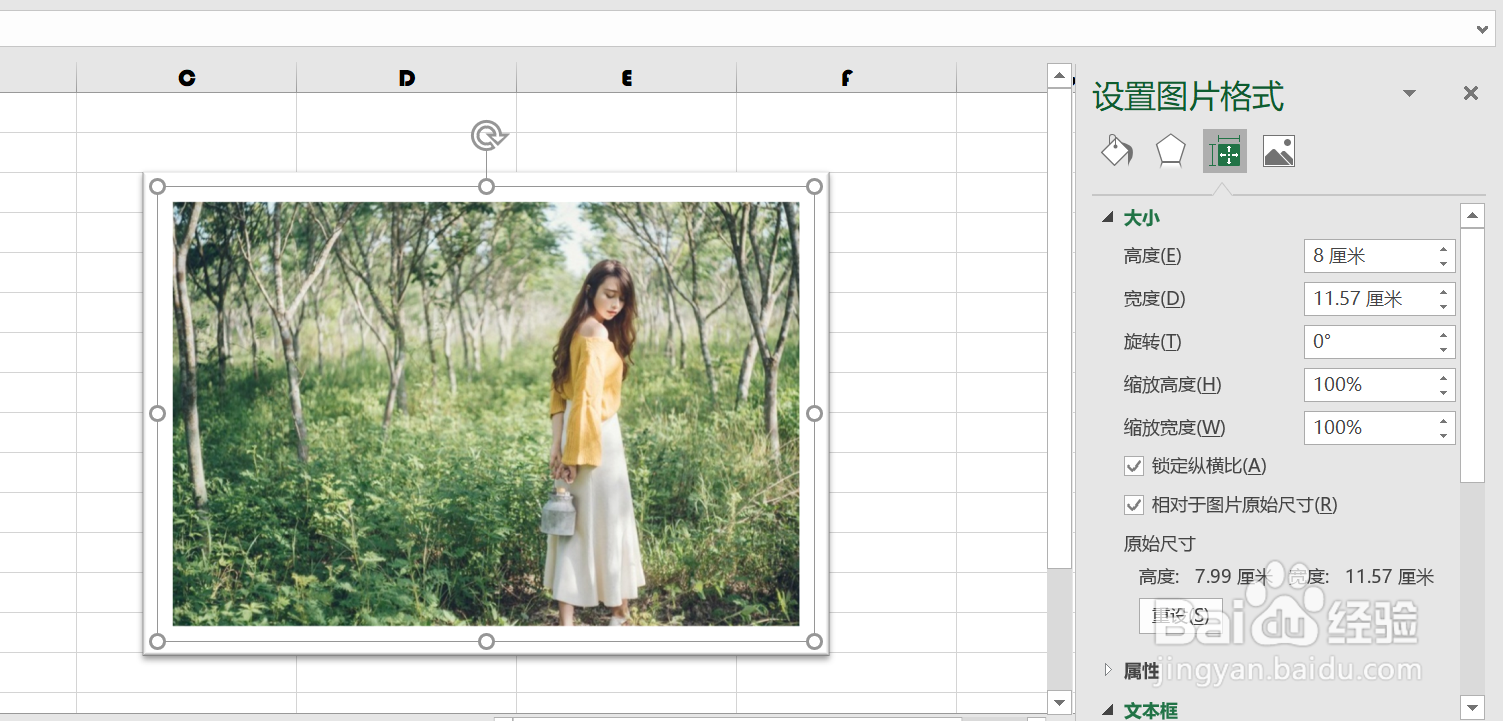Click the format pane scrollbar up arrow
Screen dimensions: 1503x721
[1472, 216]
